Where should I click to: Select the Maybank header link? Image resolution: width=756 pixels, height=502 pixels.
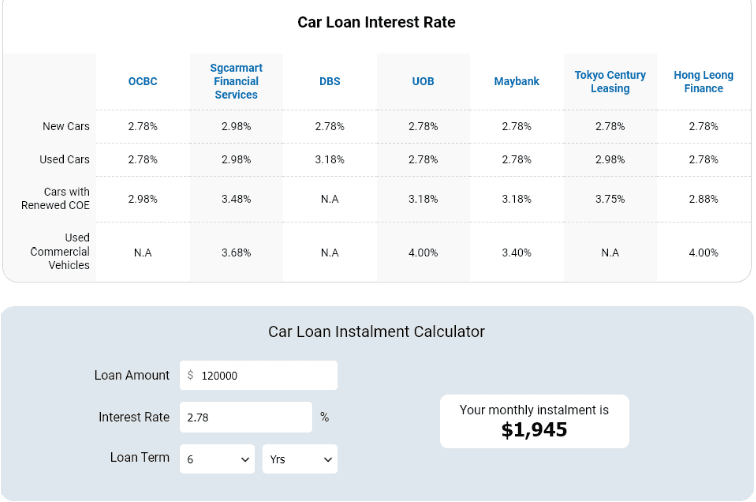point(516,81)
